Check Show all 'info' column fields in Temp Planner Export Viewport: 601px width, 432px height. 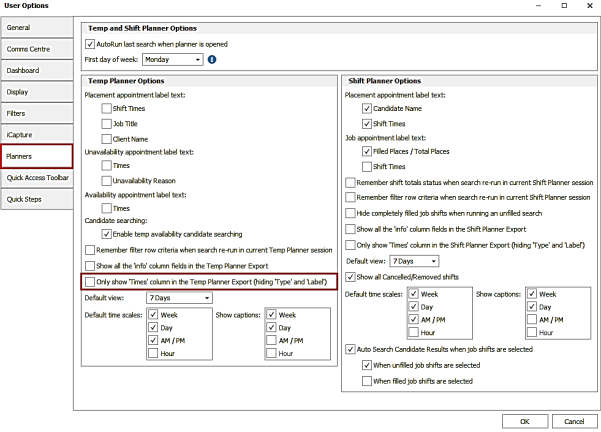90,266
